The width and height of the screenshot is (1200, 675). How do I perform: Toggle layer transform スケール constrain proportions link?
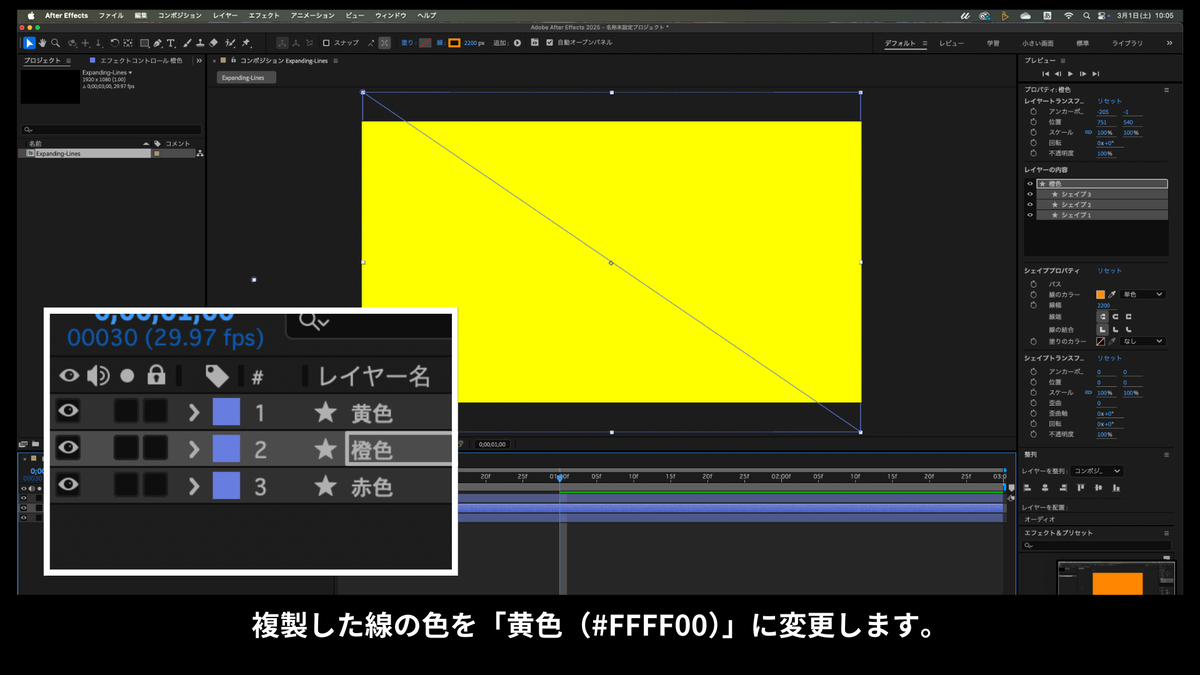pyautogui.click(x=1088, y=132)
